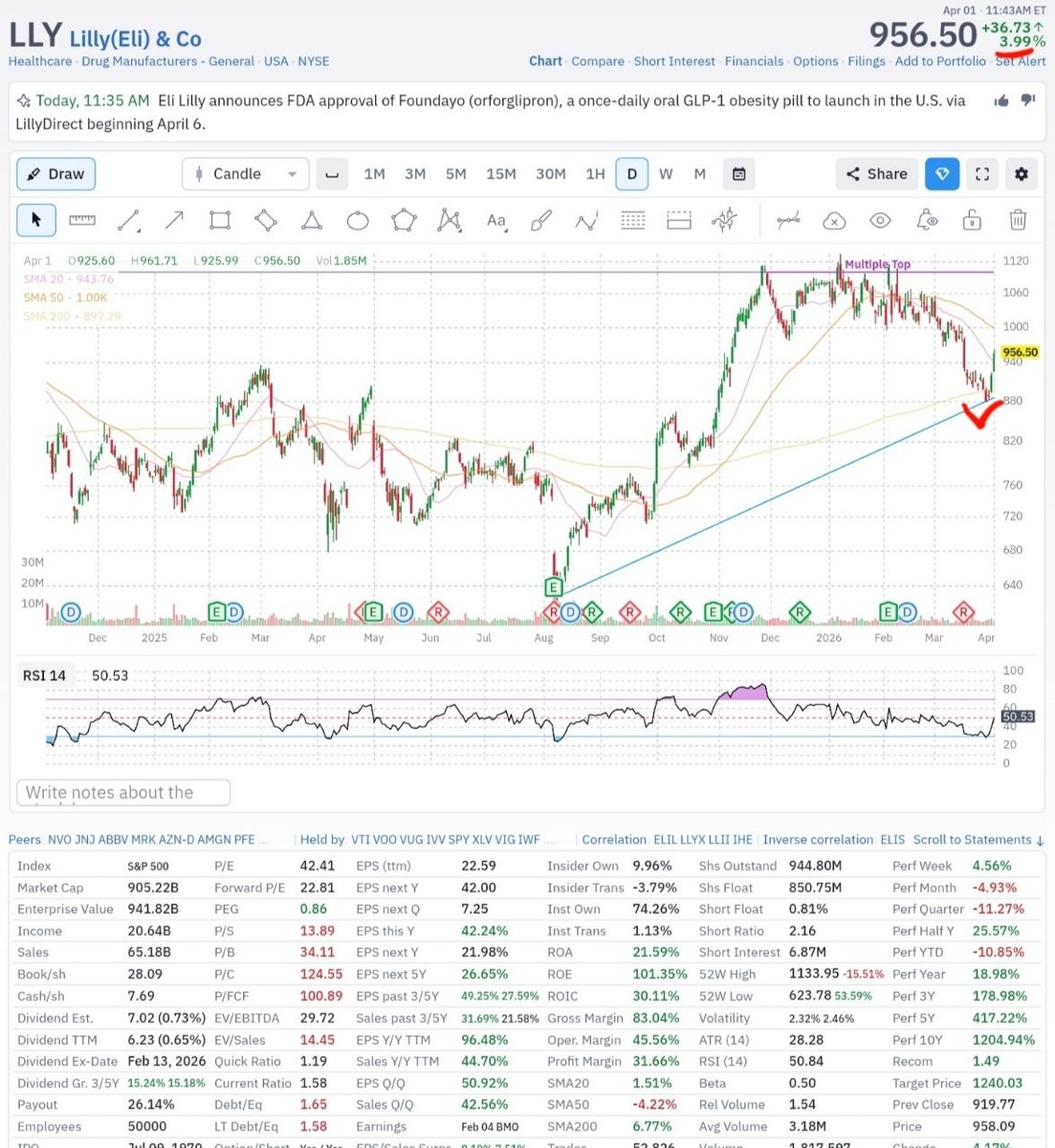This screenshot has width=1055, height=1148.
Task: Select the pitchfork drawing tool
Action: point(725,220)
